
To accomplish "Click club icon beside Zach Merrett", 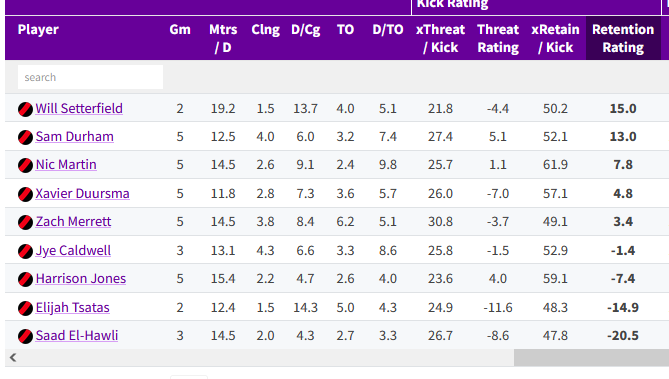I will [x=25, y=222].
